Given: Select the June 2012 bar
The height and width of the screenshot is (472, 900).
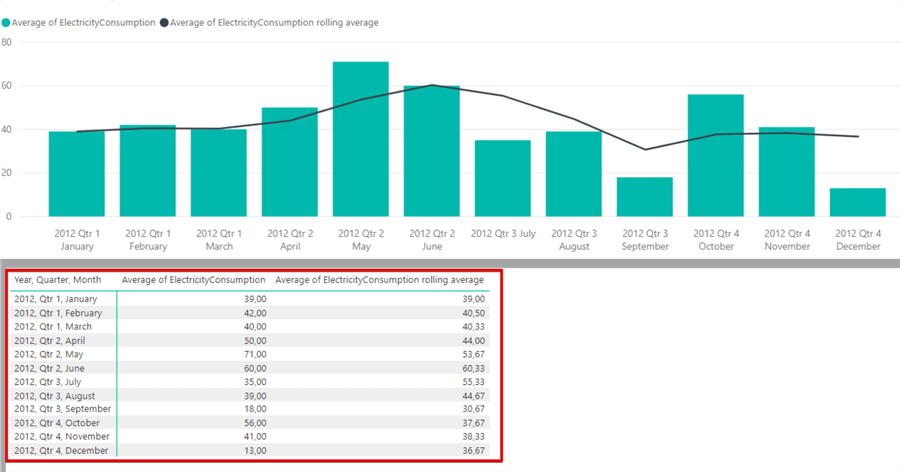Looking at the screenshot, I should click(x=432, y=151).
